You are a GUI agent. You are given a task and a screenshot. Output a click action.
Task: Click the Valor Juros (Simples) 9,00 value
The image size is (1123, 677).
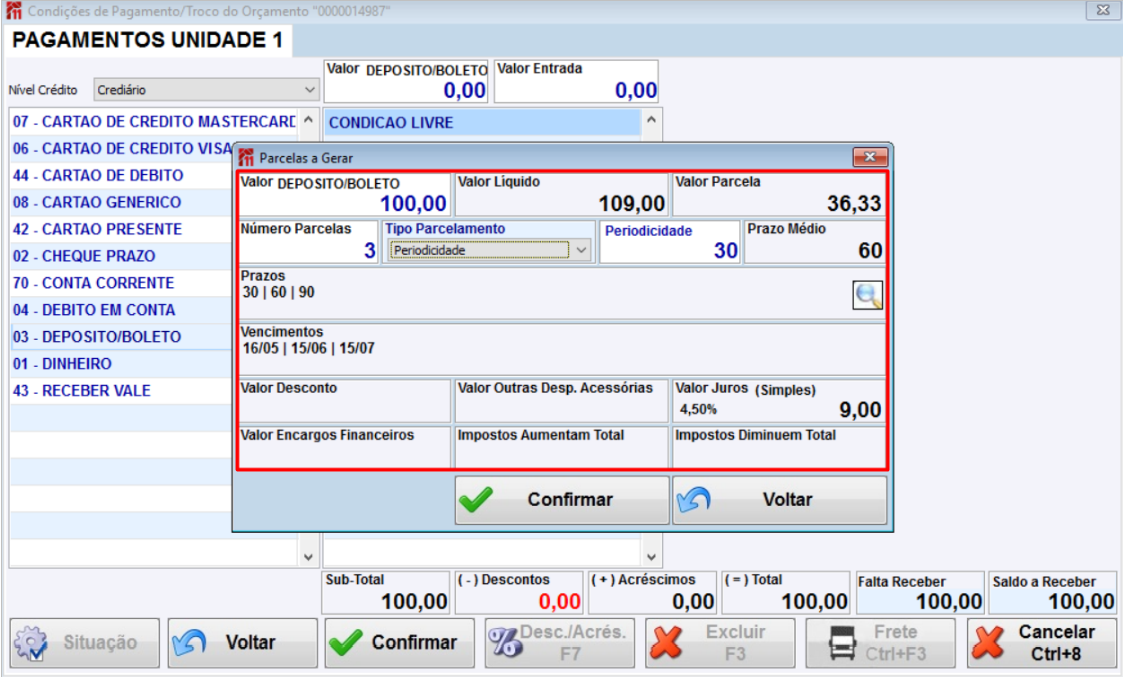(x=860, y=410)
